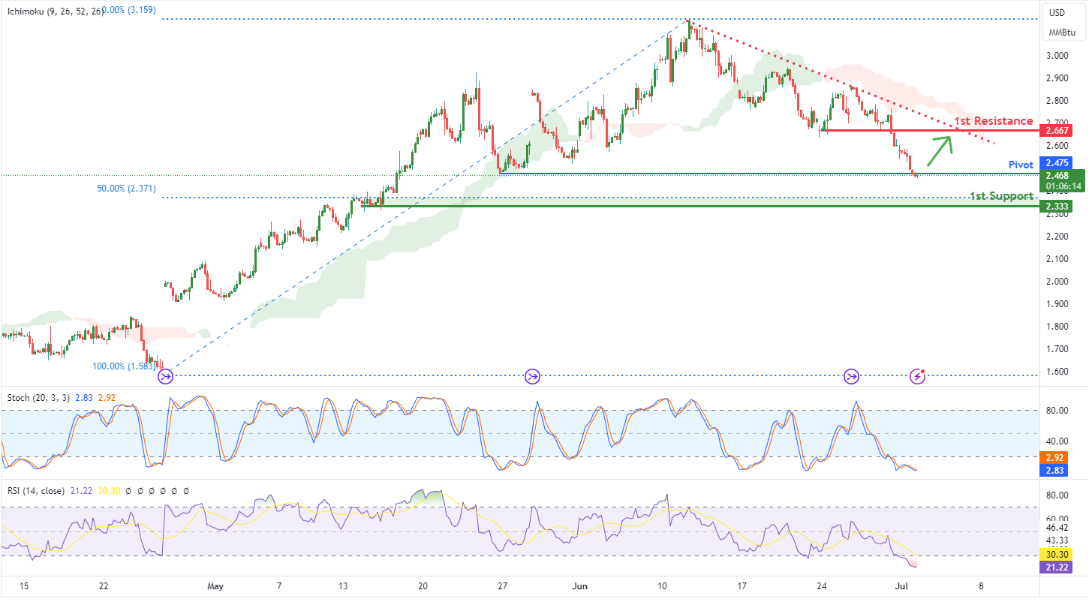This screenshot has width=1088, height=605.
Task: Click the May label on the time axis
Action: coord(216,586)
